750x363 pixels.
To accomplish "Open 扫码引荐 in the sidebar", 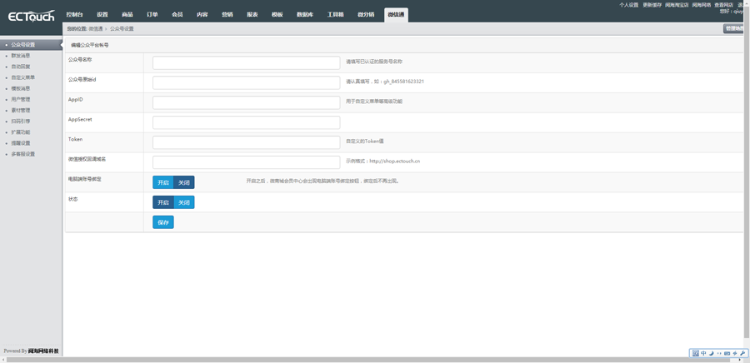I will 21,121.
